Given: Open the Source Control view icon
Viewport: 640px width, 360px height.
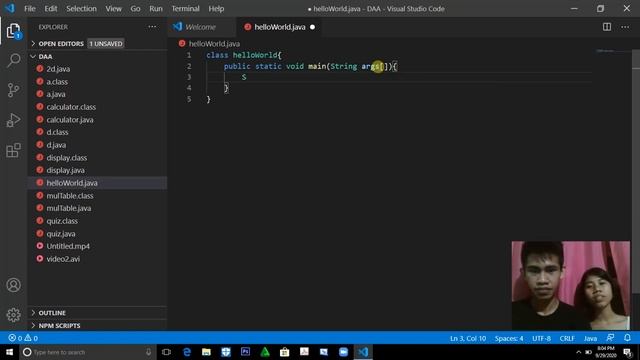Looking at the screenshot, I should point(13,90).
